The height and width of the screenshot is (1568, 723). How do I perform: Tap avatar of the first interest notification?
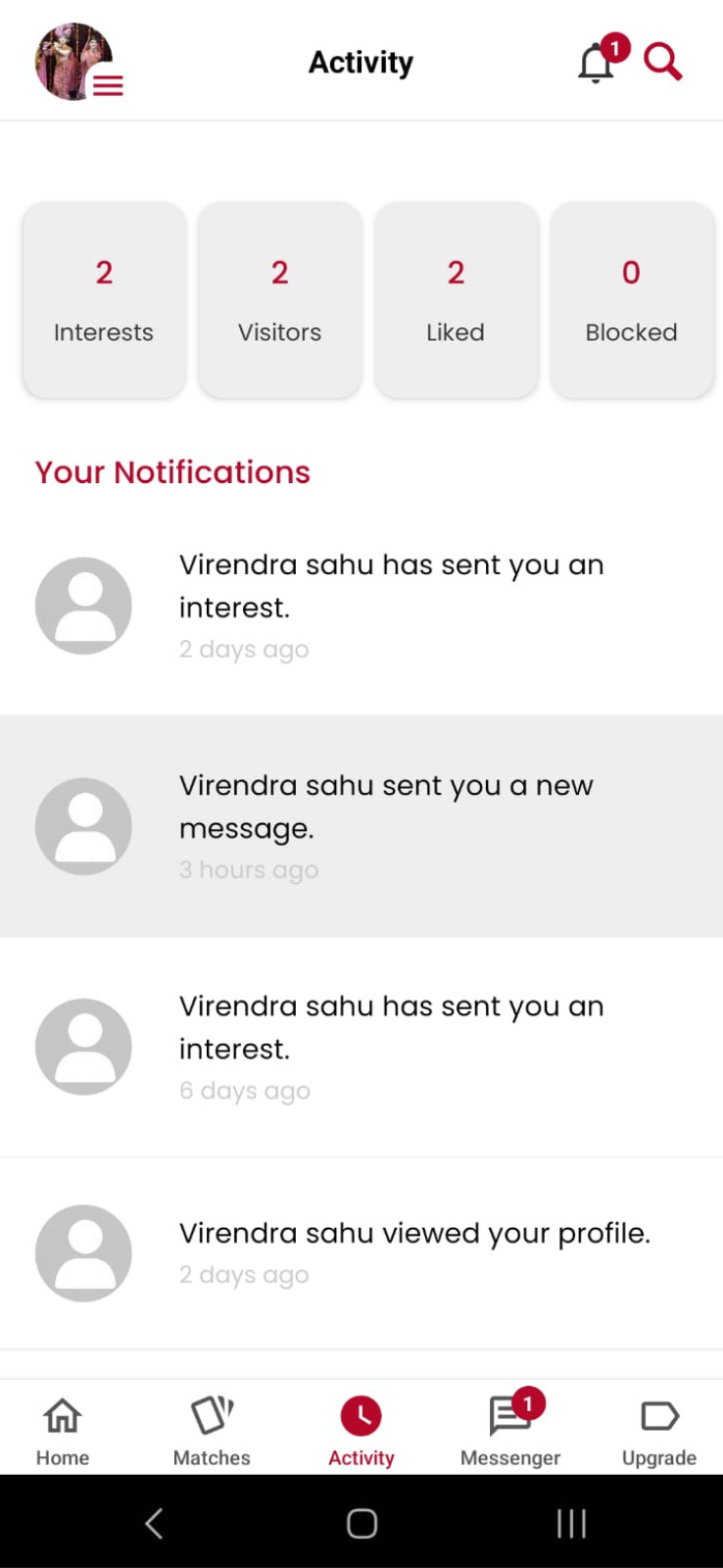click(83, 606)
